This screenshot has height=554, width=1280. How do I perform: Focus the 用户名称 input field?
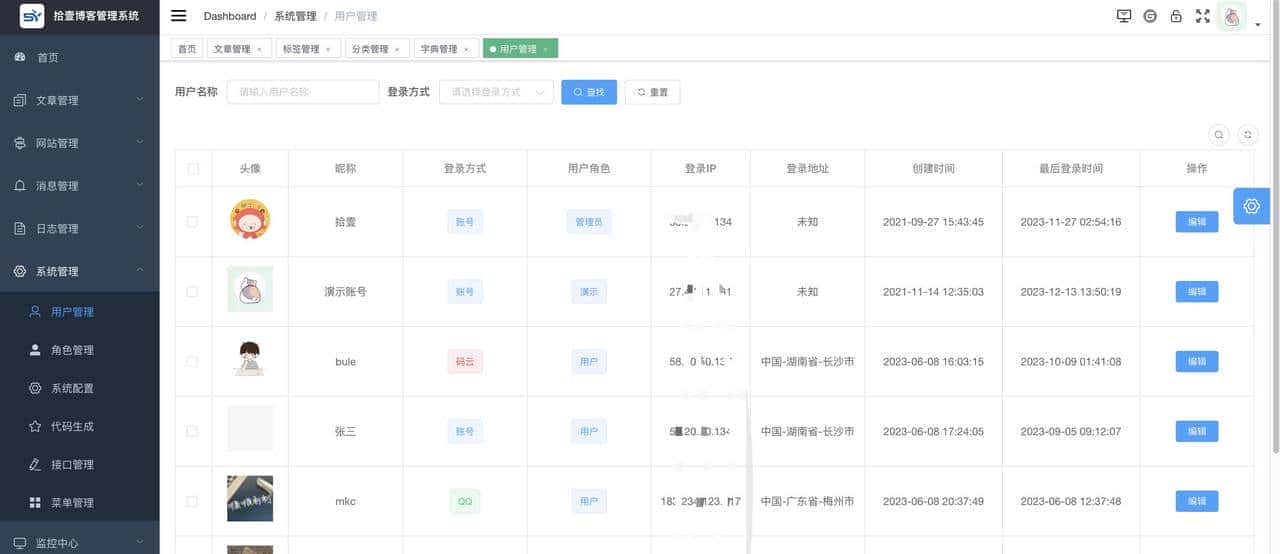click(303, 91)
